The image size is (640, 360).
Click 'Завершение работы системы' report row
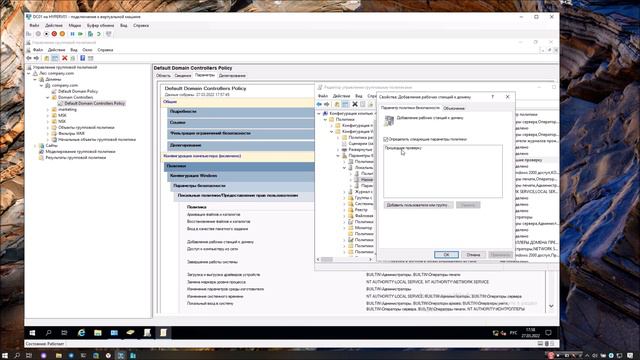212,262
